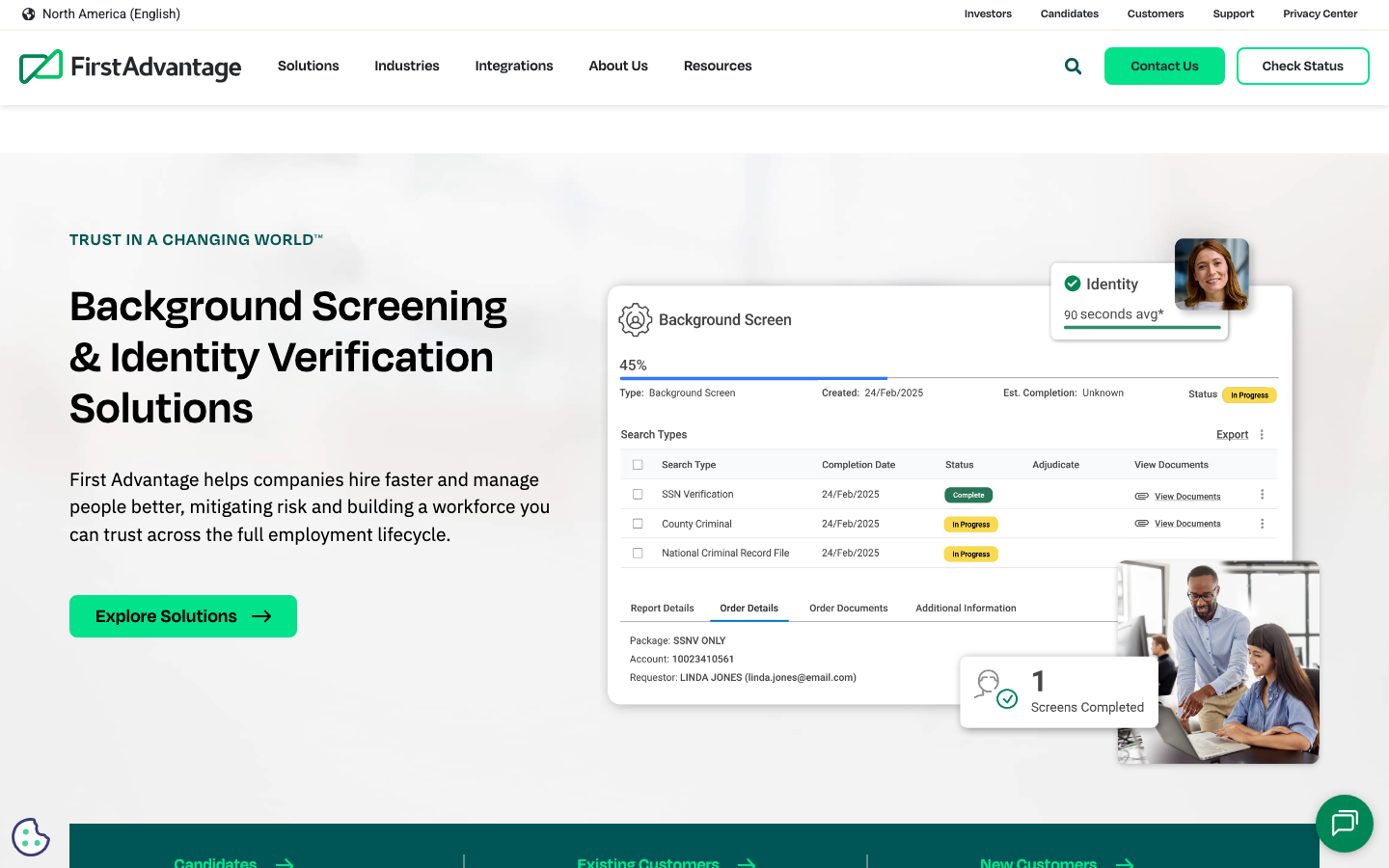
Task: Tick the select-all checkbox in the table header
Action: click(638, 465)
